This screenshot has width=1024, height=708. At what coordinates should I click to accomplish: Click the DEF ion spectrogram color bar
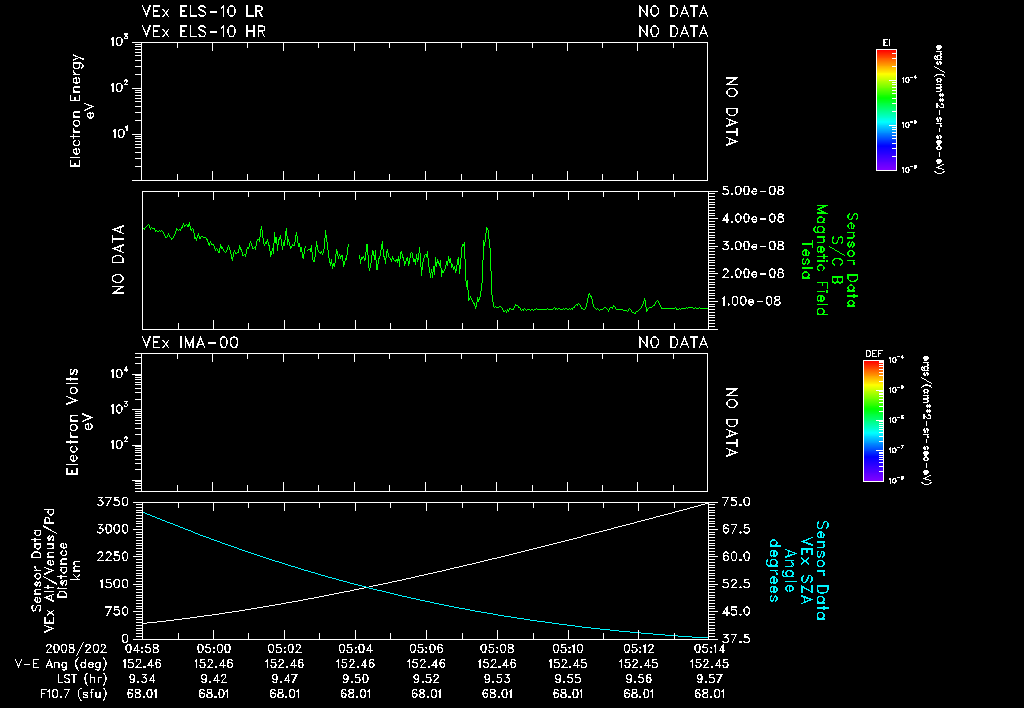point(873,421)
